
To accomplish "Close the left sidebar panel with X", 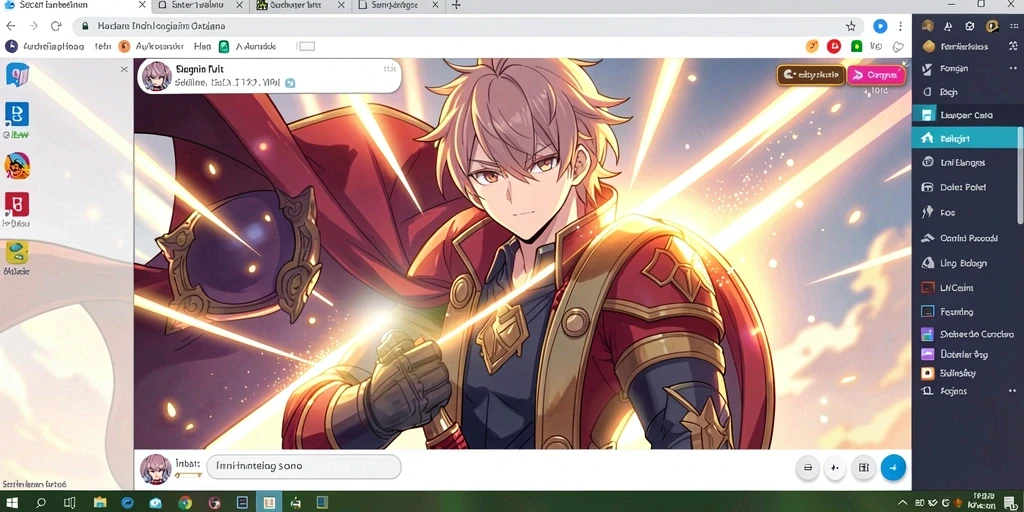I will point(124,69).
